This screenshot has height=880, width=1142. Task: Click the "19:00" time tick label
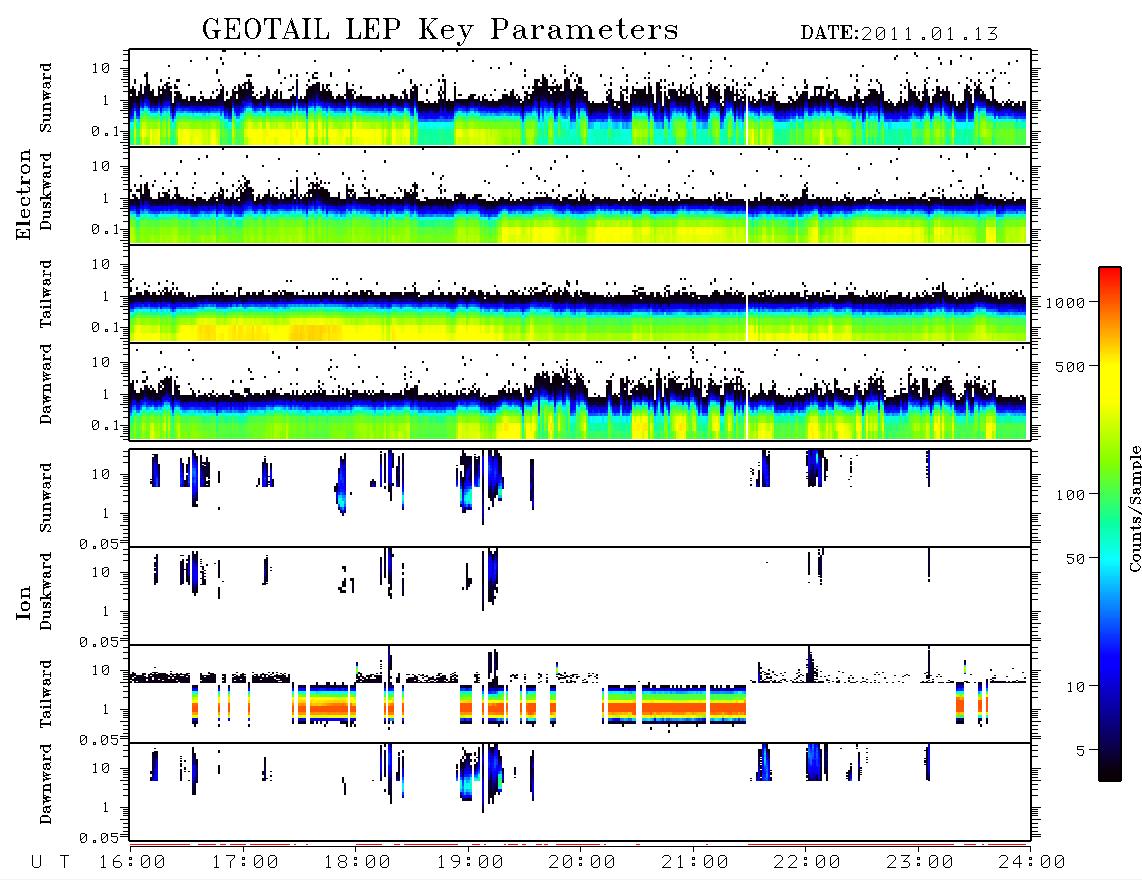[x=470, y=863]
